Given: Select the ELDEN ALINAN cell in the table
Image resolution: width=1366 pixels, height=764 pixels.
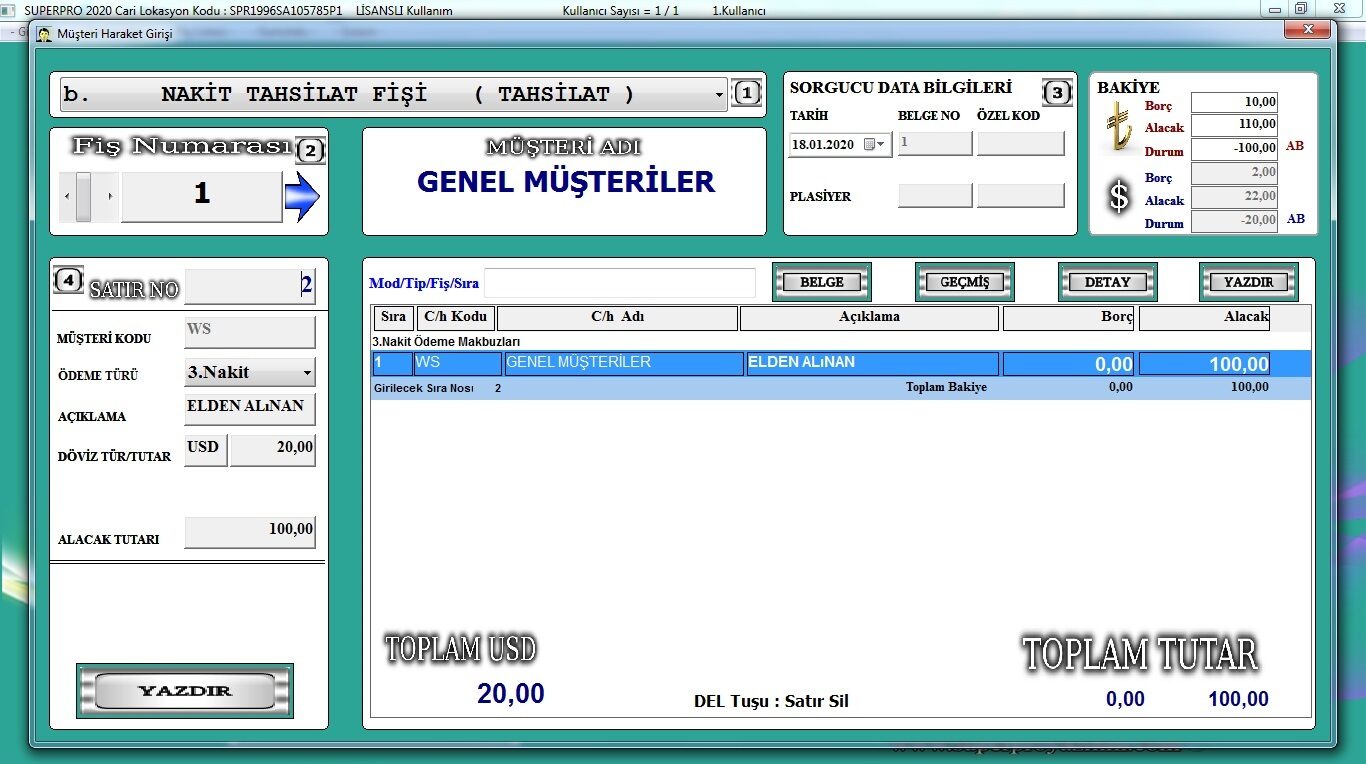Looking at the screenshot, I should 872,363.
